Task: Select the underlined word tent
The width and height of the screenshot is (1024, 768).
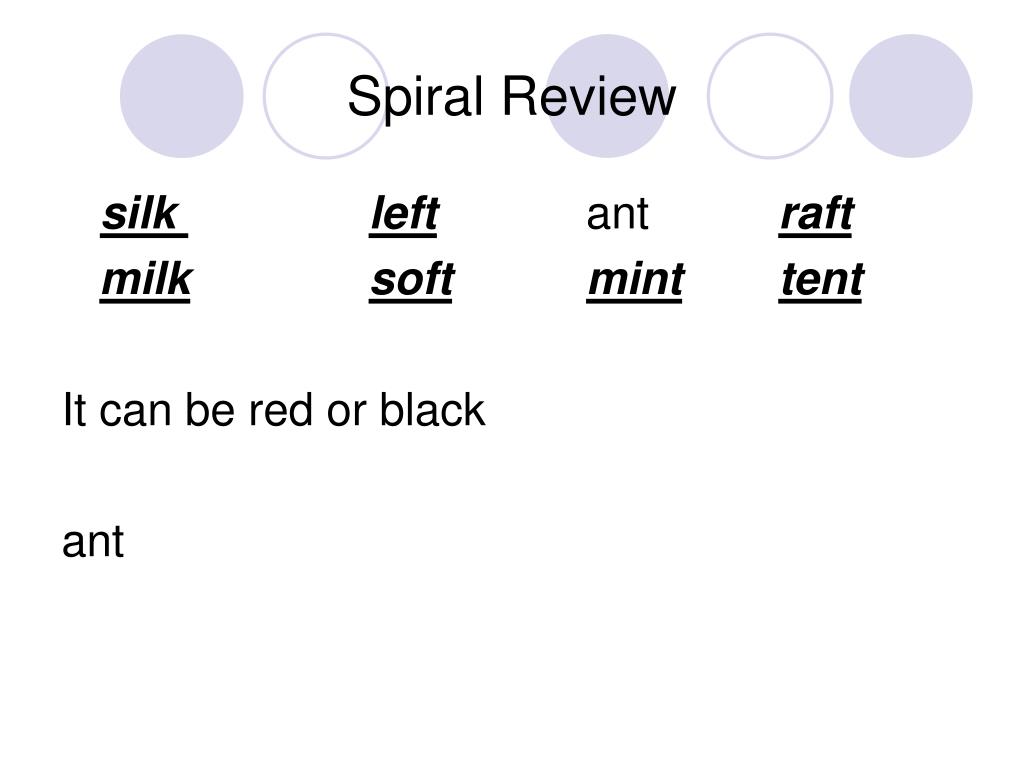Action: pos(822,280)
